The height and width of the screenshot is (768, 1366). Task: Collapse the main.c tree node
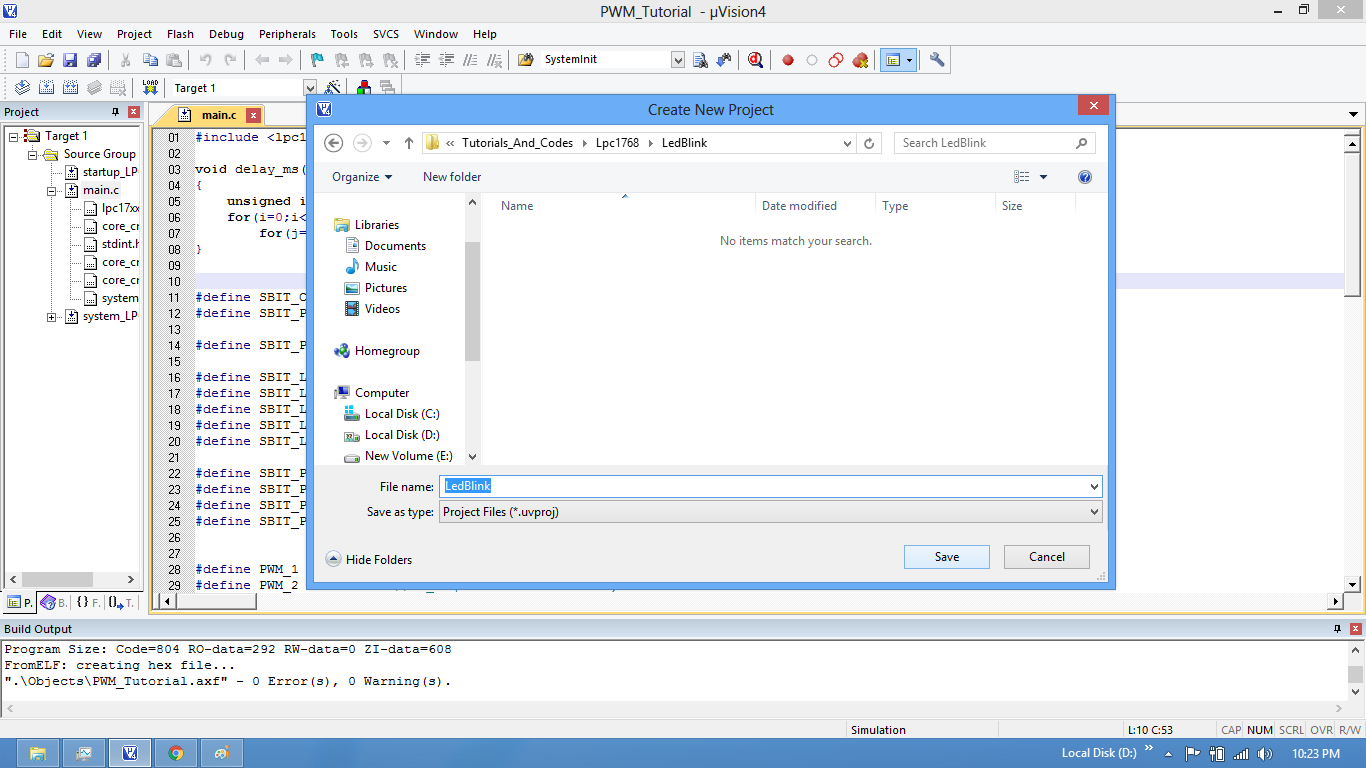click(x=52, y=190)
